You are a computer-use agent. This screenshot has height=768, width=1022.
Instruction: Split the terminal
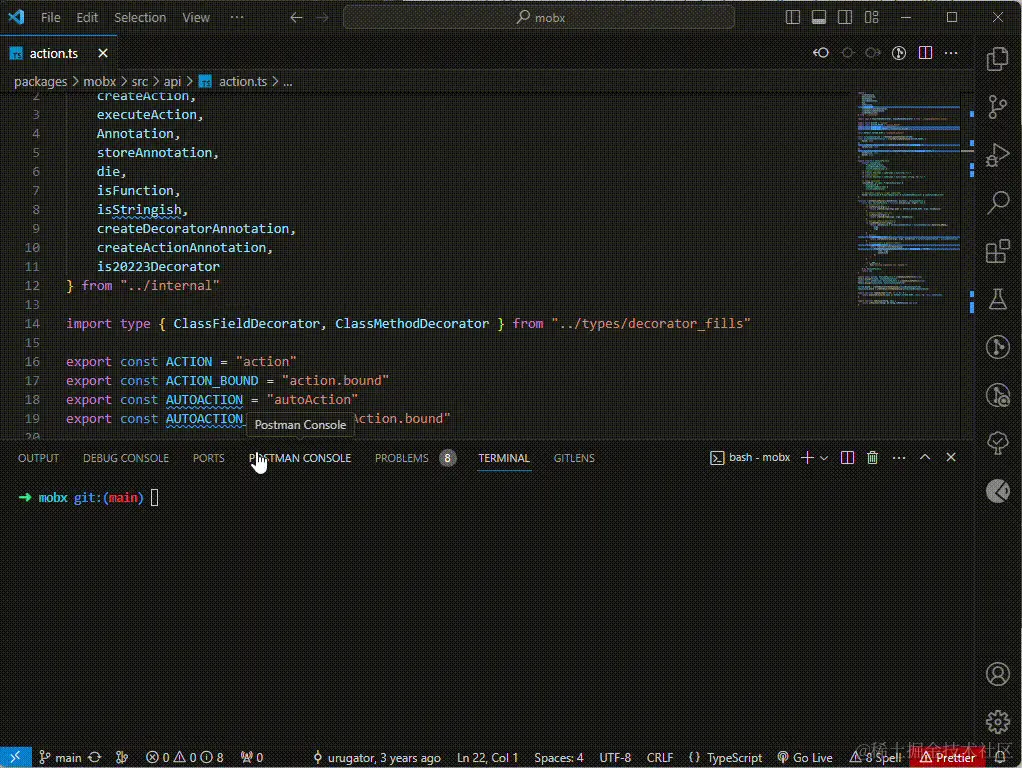pos(847,458)
